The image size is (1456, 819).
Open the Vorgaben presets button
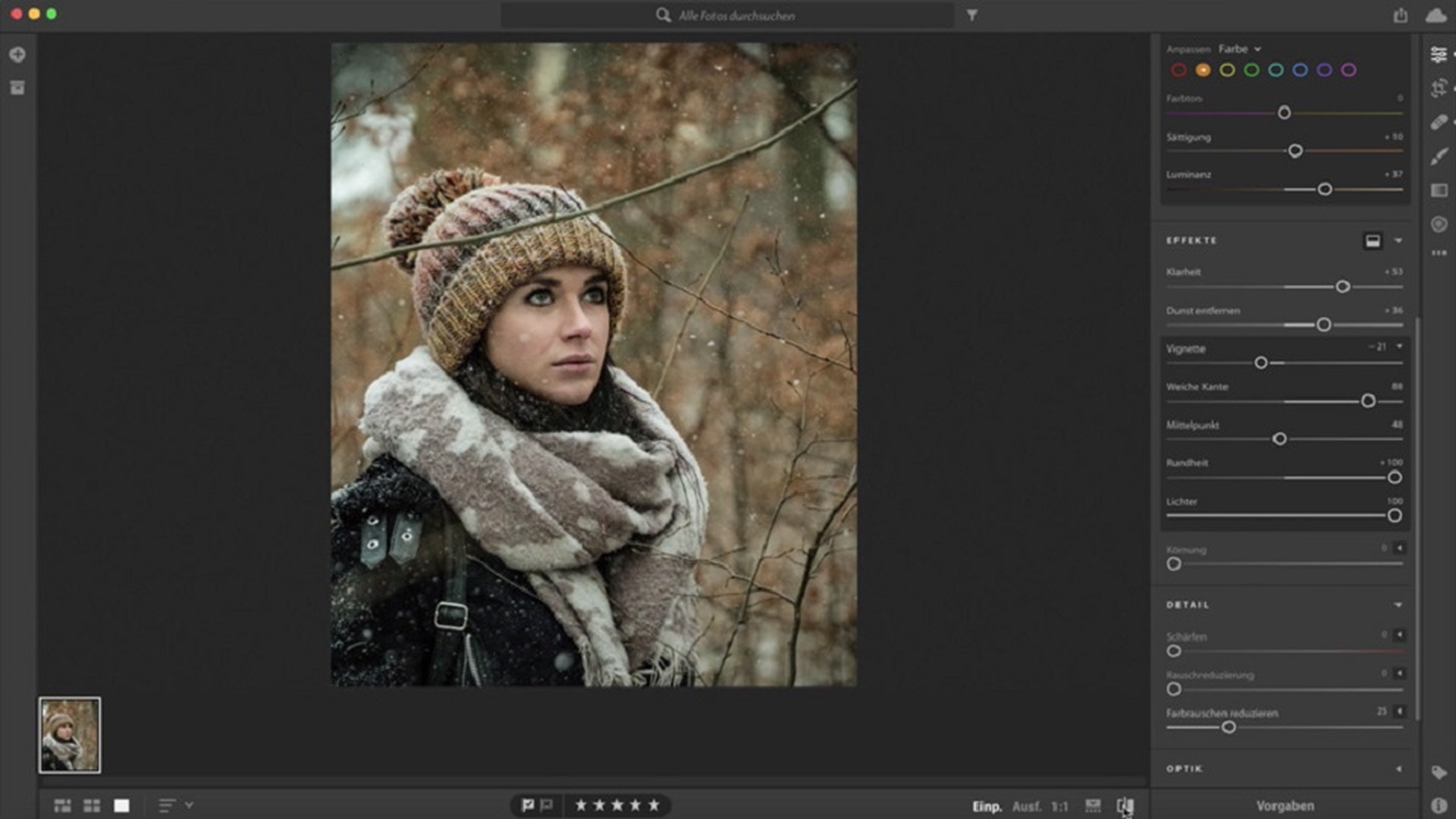point(1285,805)
